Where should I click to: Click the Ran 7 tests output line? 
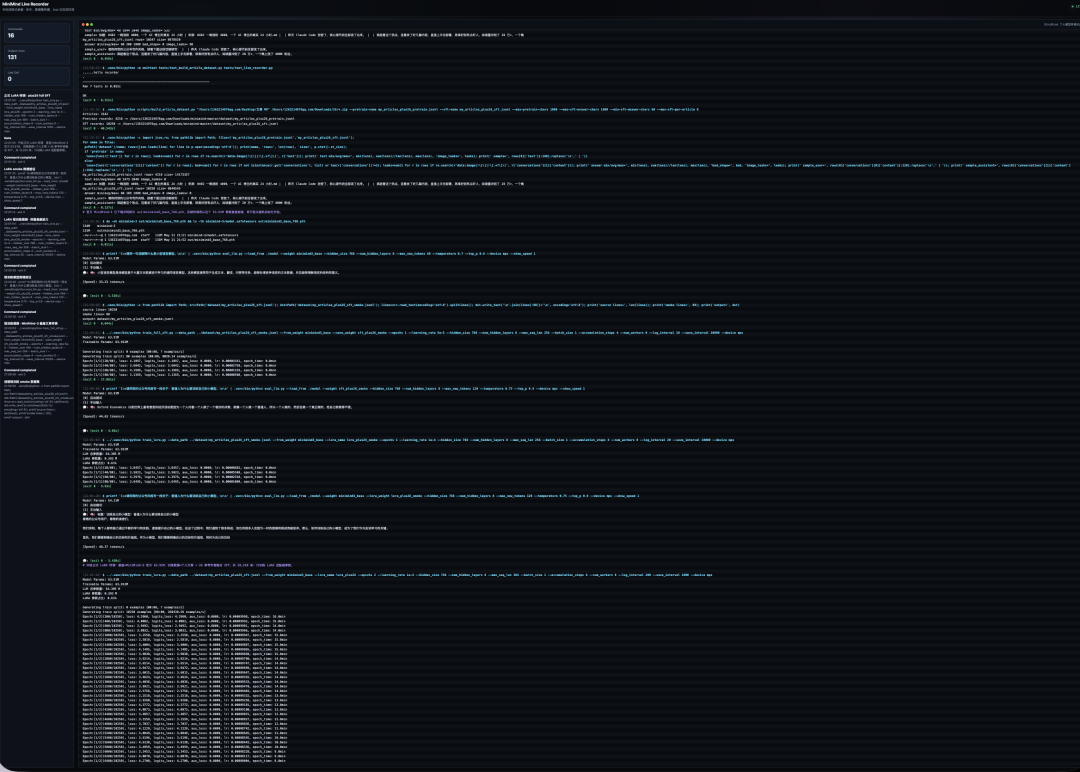[x=101, y=86]
